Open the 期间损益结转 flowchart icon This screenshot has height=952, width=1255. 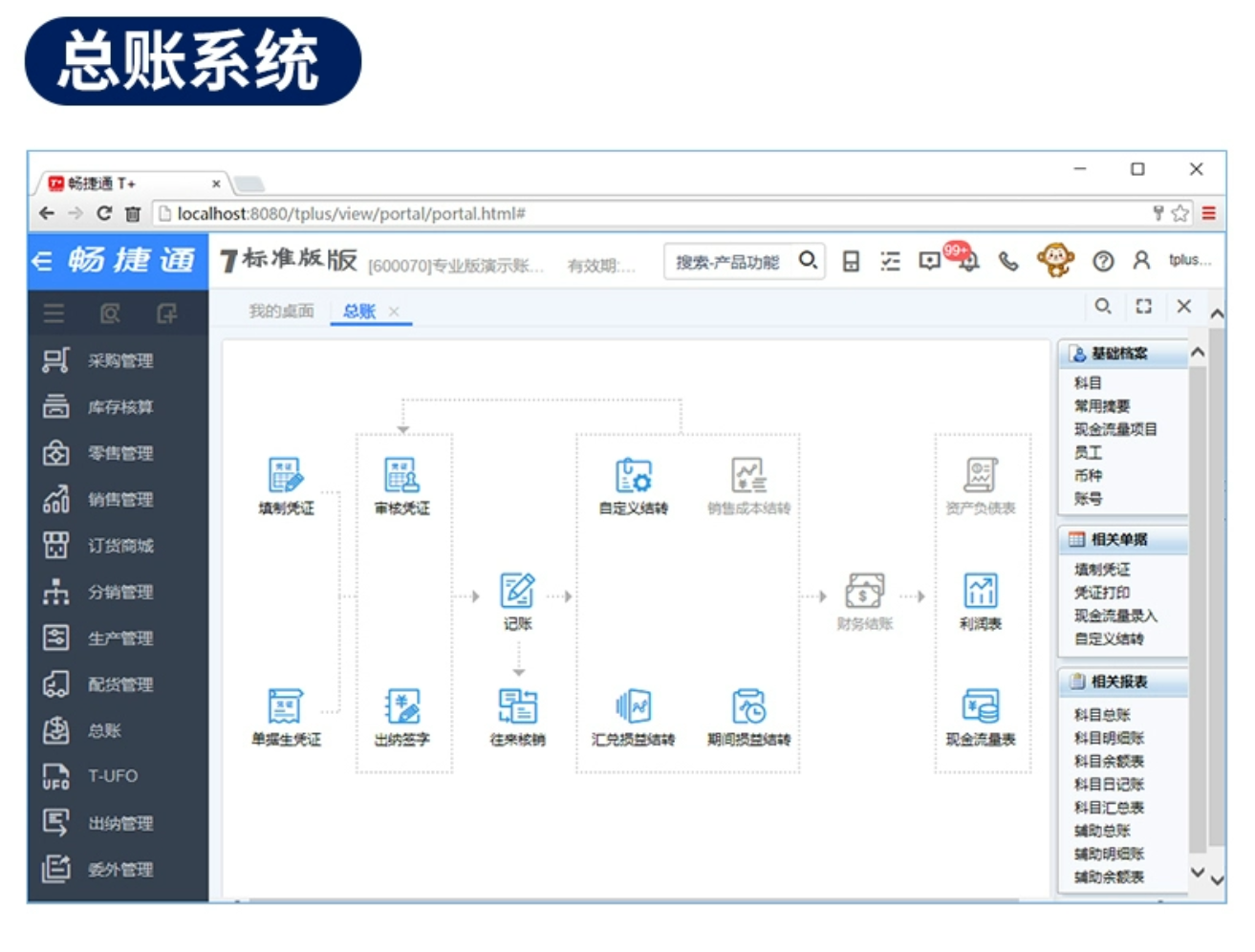point(748,706)
